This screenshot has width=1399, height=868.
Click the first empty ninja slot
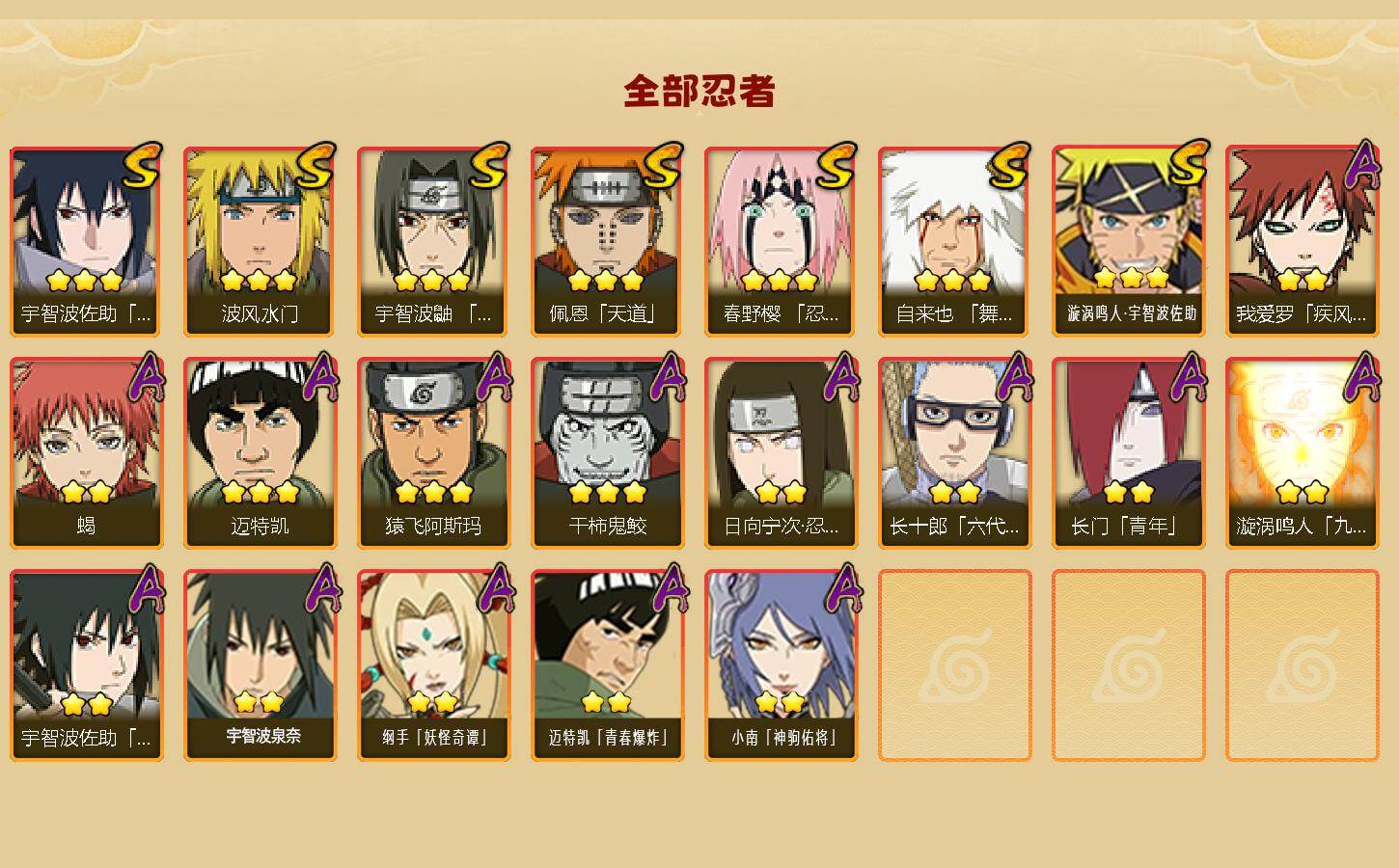click(x=954, y=665)
